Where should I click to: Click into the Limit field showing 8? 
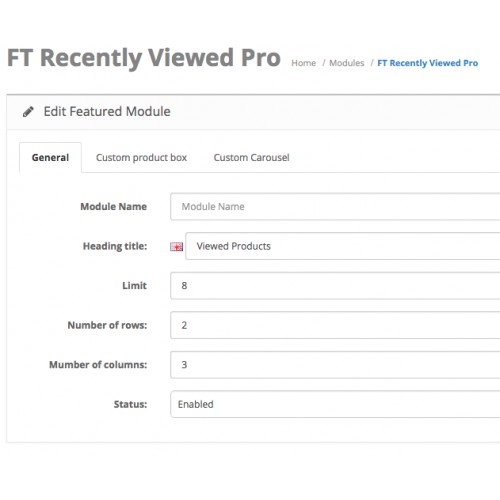coord(335,286)
